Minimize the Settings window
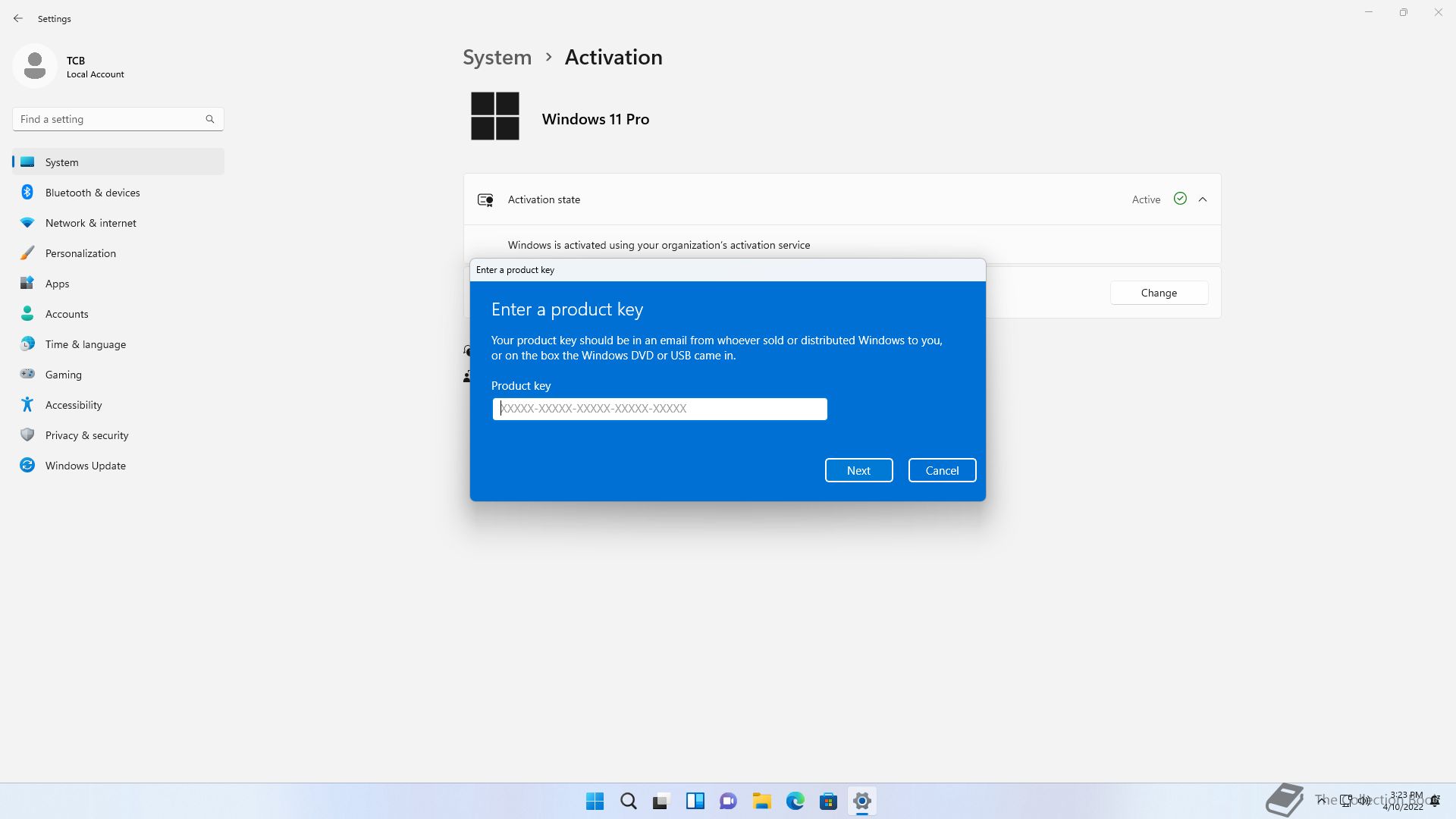Viewport: 1456px width, 819px height. point(1369,12)
